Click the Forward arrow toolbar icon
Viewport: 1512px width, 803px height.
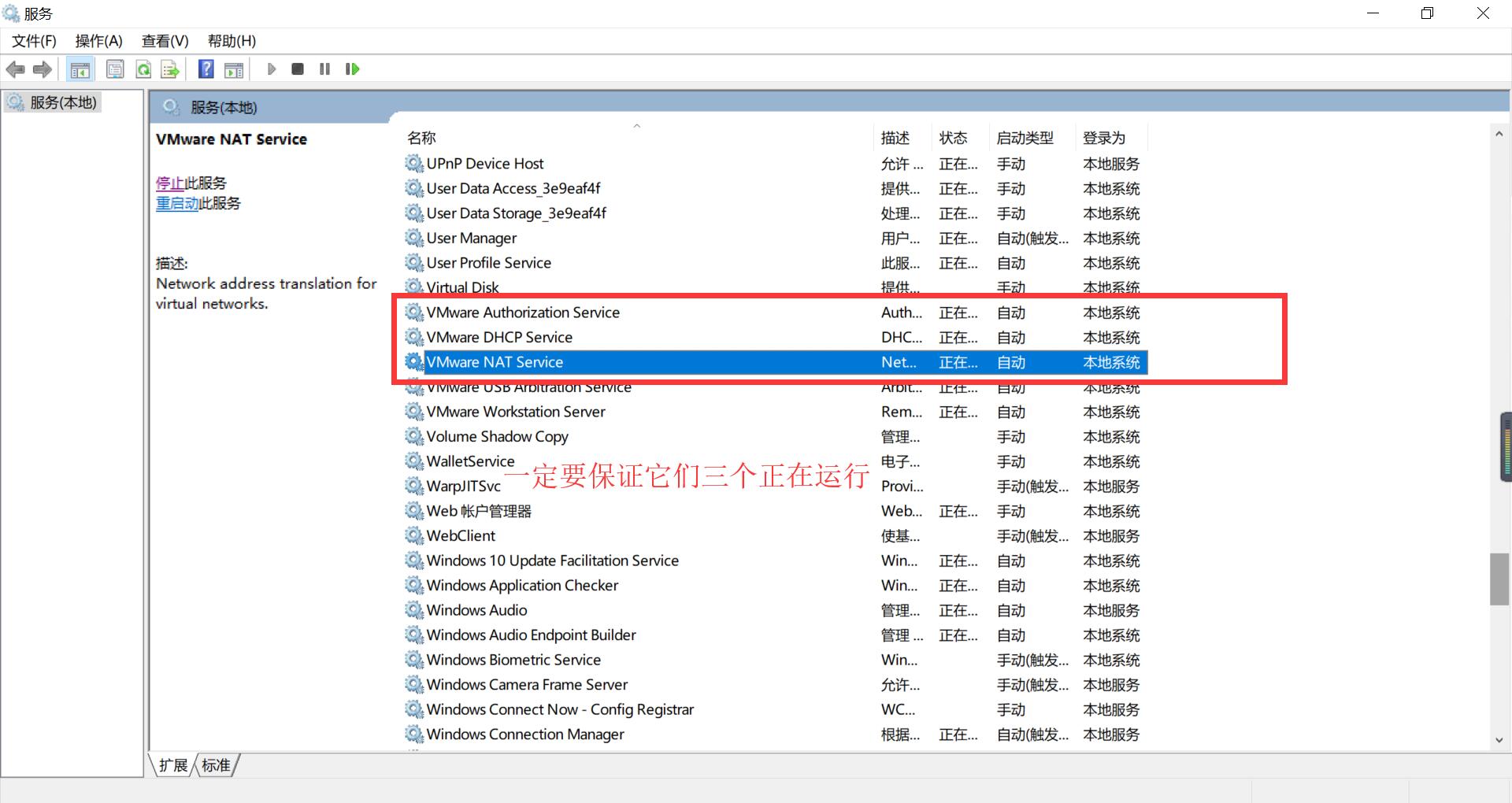click(x=43, y=69)
